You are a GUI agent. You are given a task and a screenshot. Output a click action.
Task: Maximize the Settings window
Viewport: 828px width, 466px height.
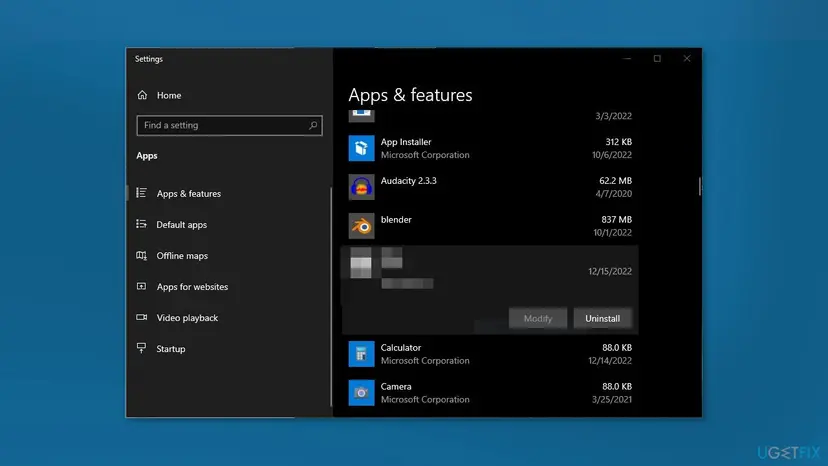coord(657,59)
